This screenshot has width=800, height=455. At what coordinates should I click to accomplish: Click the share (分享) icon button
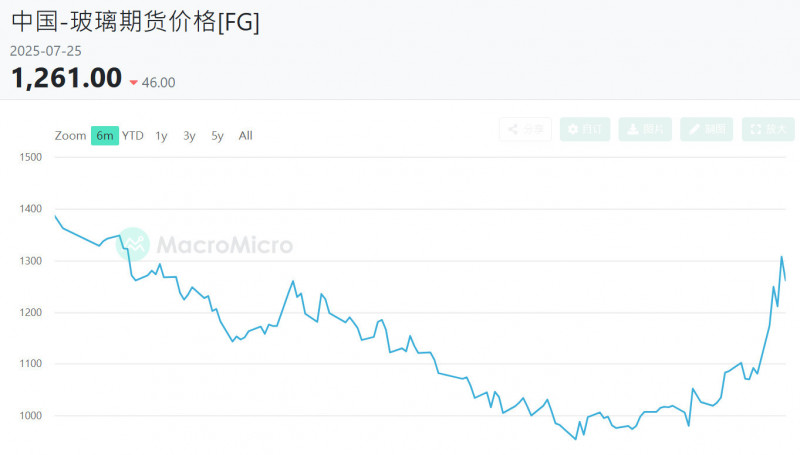(525, 129)
